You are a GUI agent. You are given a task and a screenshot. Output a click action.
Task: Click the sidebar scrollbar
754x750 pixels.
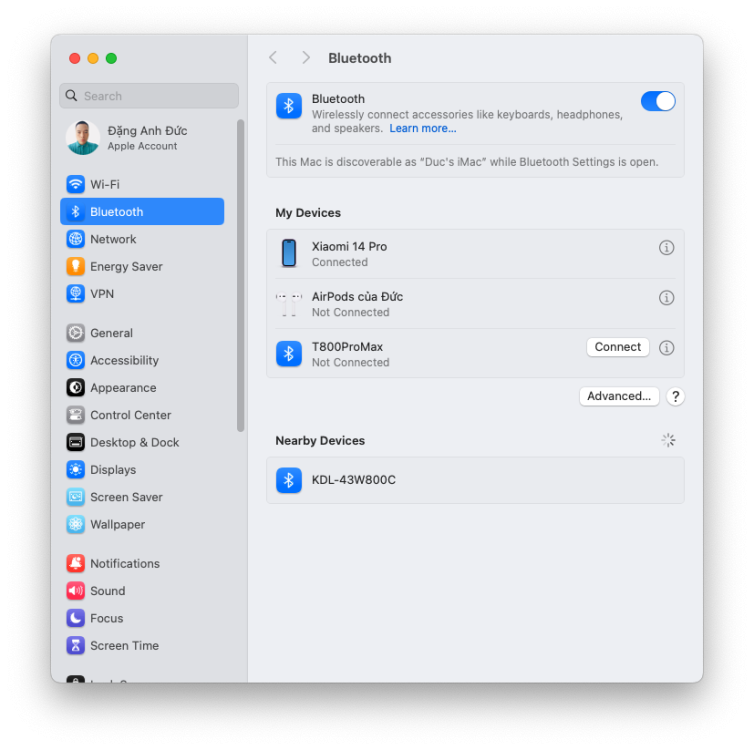(240, 275)
